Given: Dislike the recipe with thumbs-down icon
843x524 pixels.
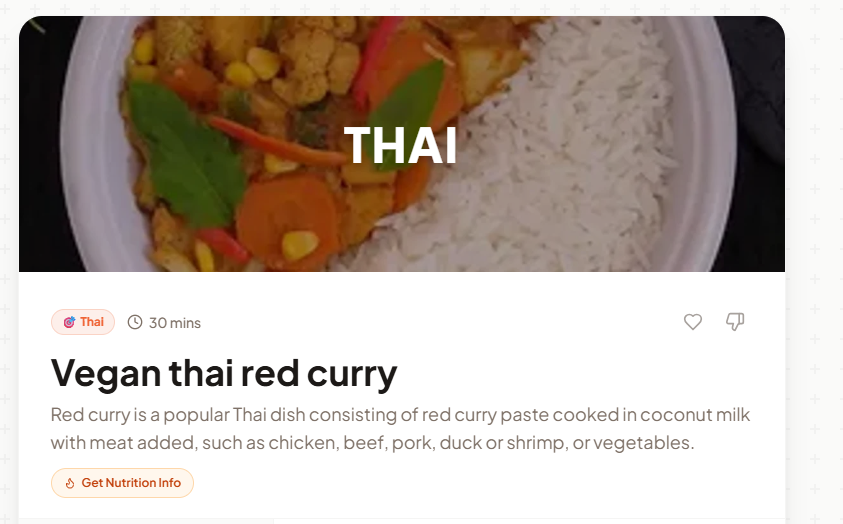Looking at the screenshot, I should 735,321.
